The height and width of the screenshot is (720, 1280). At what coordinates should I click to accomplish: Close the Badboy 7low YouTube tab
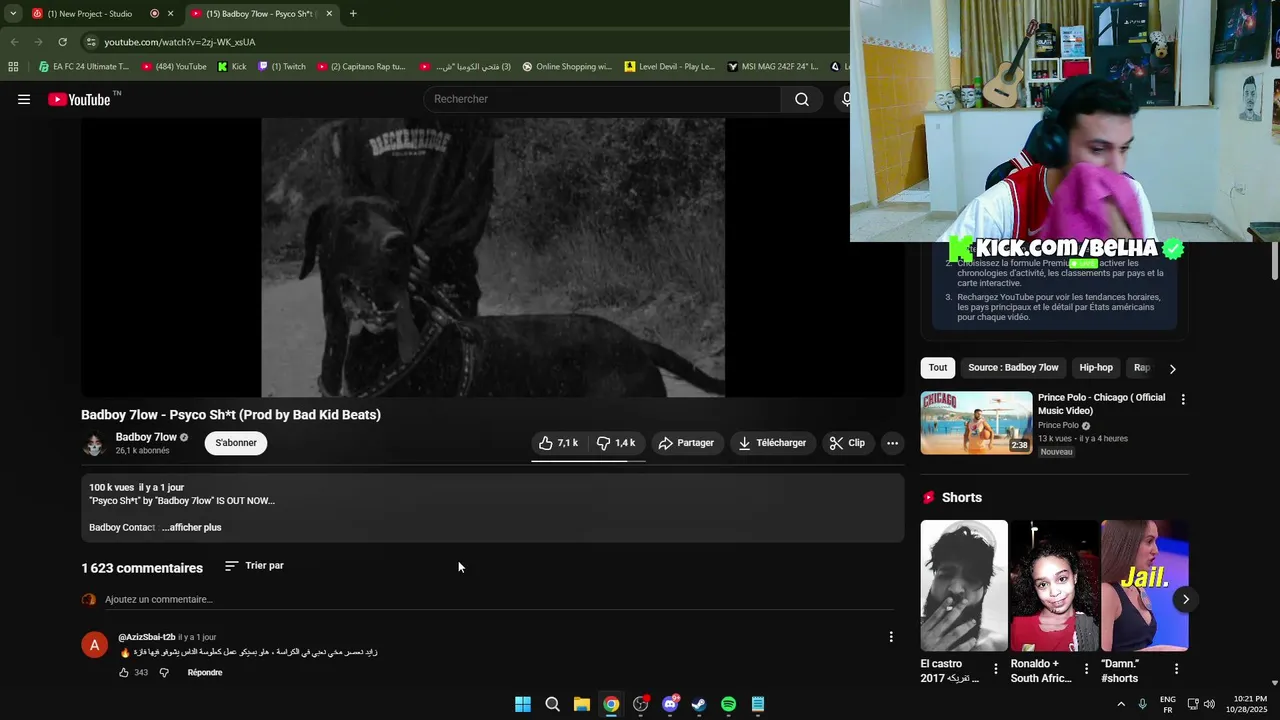329,14
